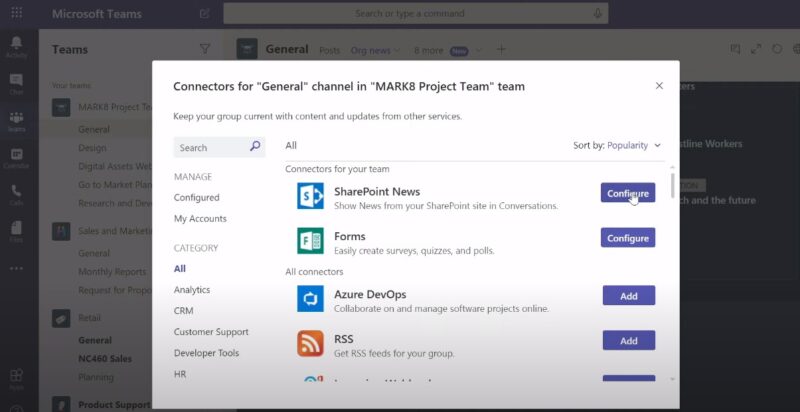Open more apps ellipsis in left rail
This screenshot has width=800, height=412.
tap(16, 268)
